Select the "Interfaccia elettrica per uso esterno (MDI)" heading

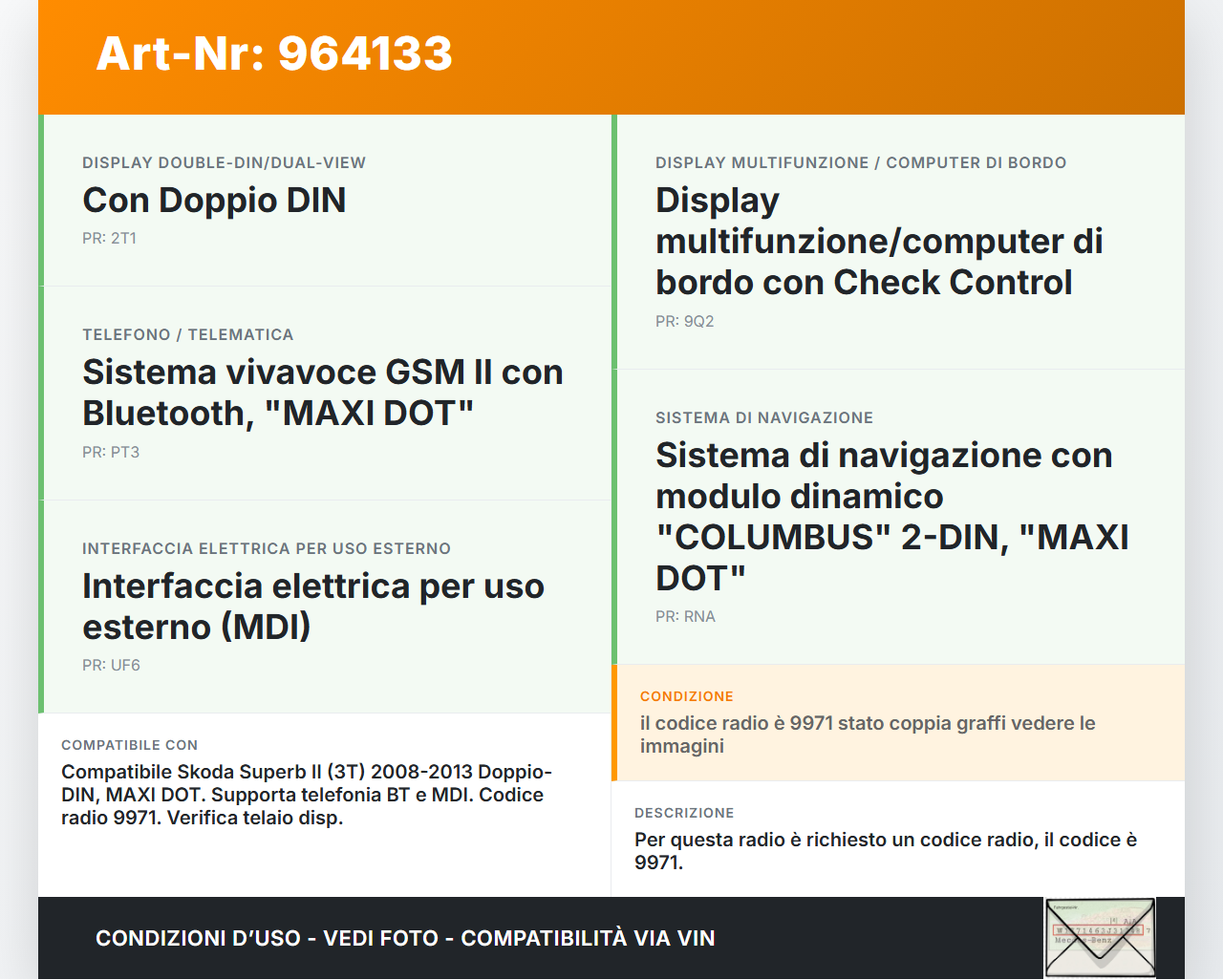(x=312, y=607)
